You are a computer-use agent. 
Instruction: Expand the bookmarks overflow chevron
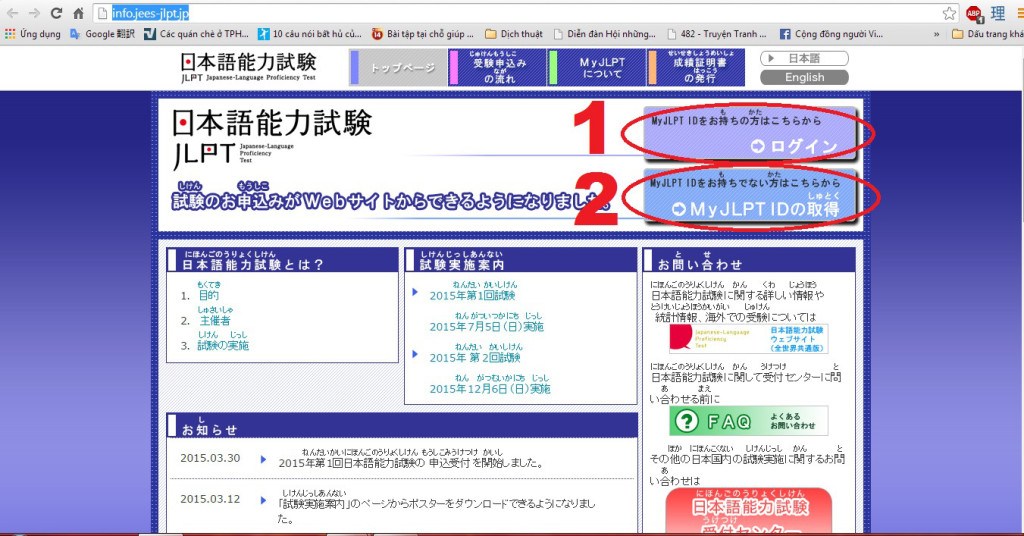(936, 34)
